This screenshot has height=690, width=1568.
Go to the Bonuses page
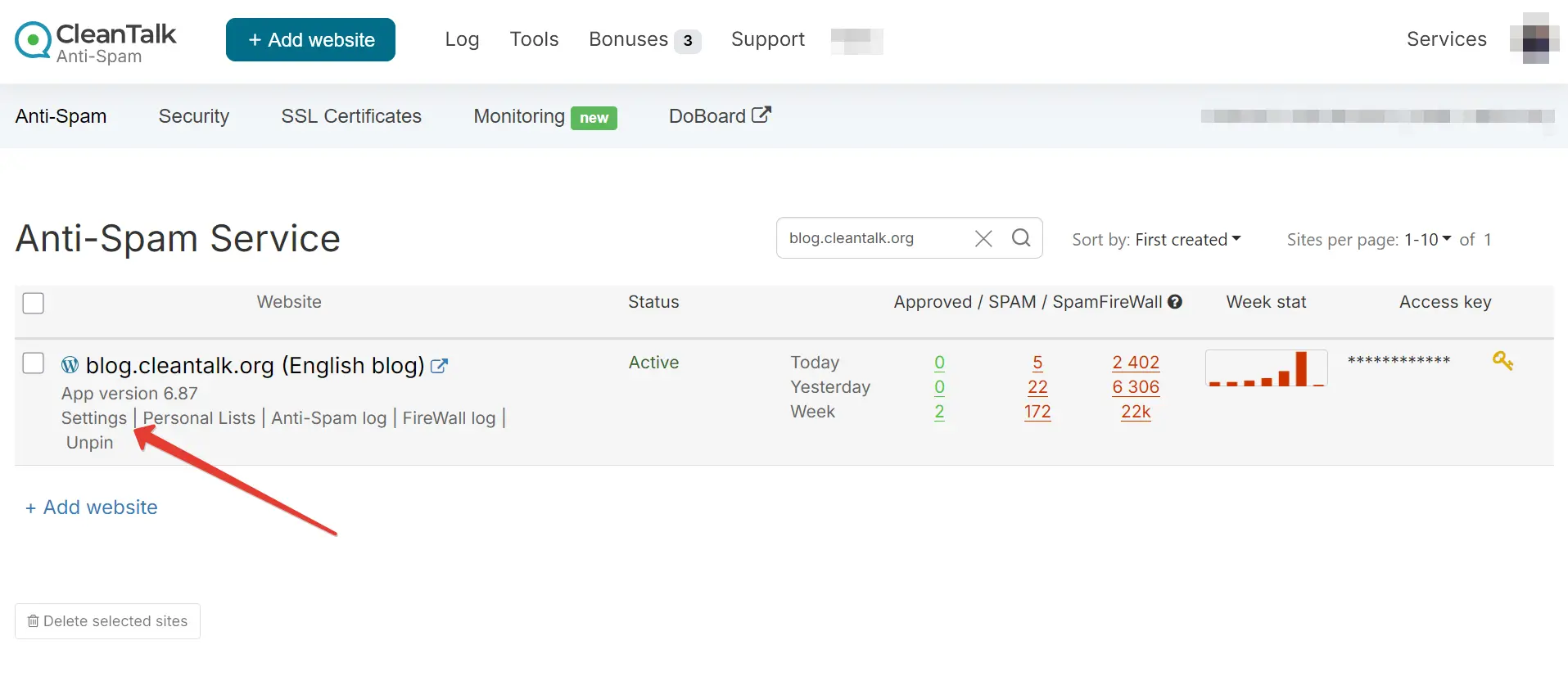[628, 39]
